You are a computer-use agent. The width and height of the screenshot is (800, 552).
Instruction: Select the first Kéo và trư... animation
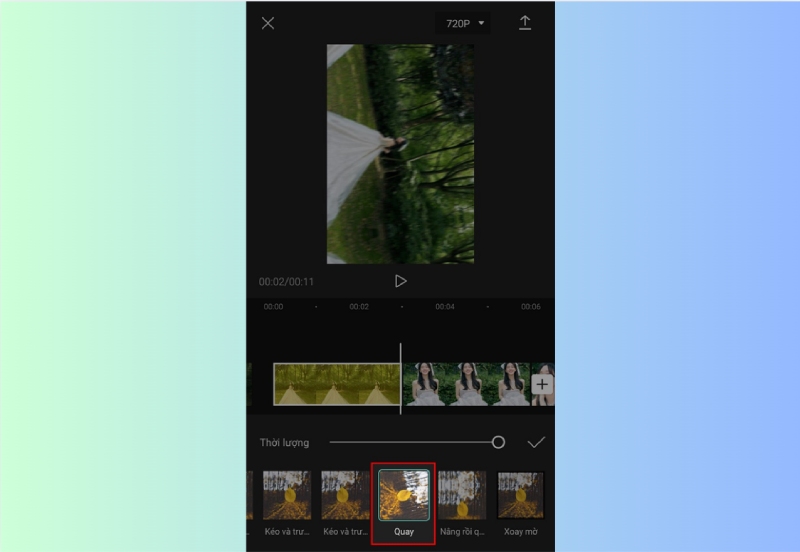[286, 496]
